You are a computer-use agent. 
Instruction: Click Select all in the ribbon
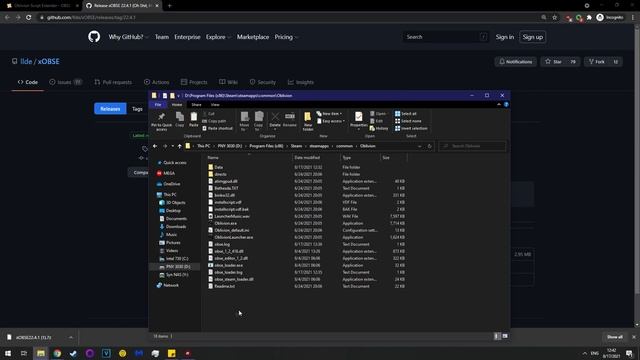(406, 114)
